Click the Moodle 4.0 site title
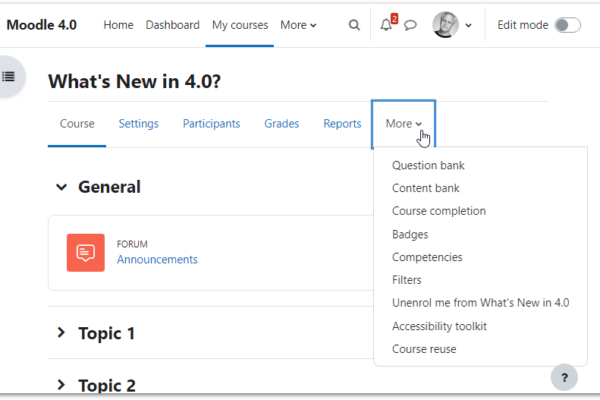Viewport: 600px width, 400px height. click(42, 25)
